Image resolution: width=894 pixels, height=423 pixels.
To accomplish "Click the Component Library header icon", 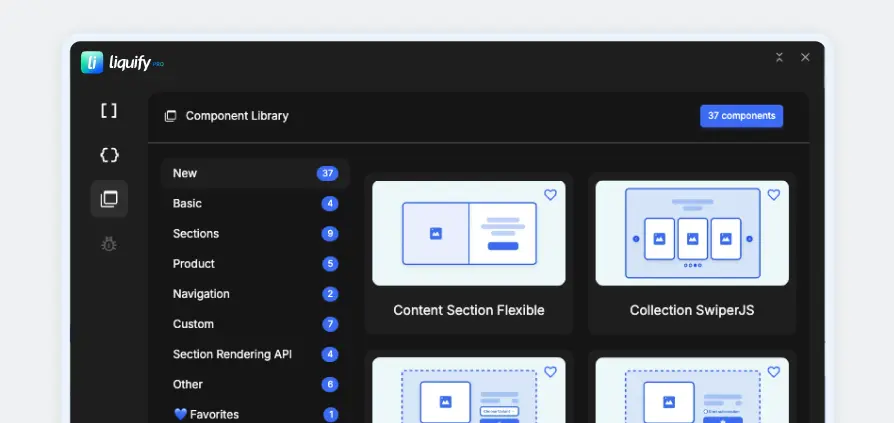I will coord(170,116).
